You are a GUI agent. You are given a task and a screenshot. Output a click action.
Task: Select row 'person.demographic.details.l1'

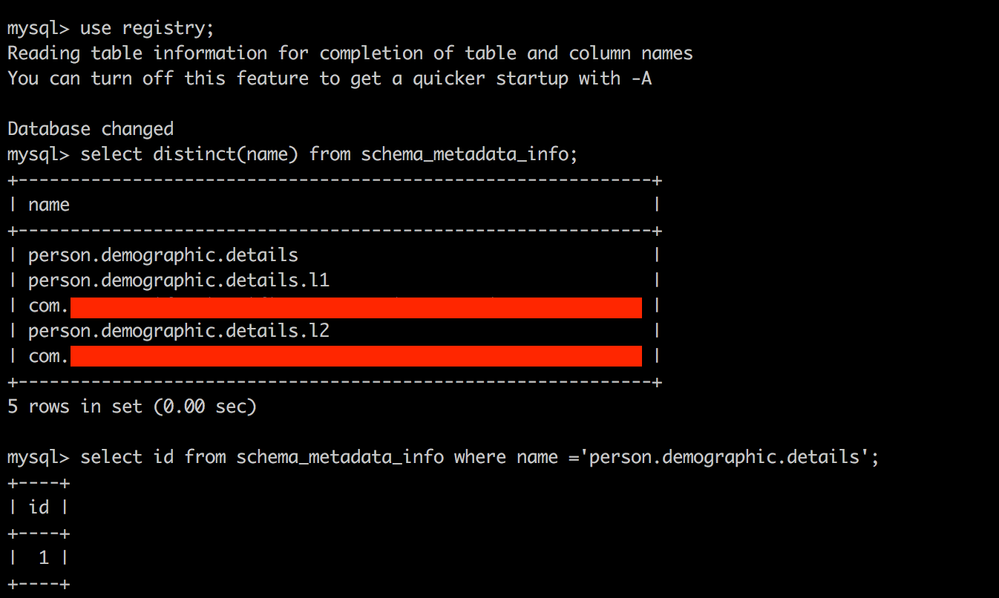tap(178, 281)
